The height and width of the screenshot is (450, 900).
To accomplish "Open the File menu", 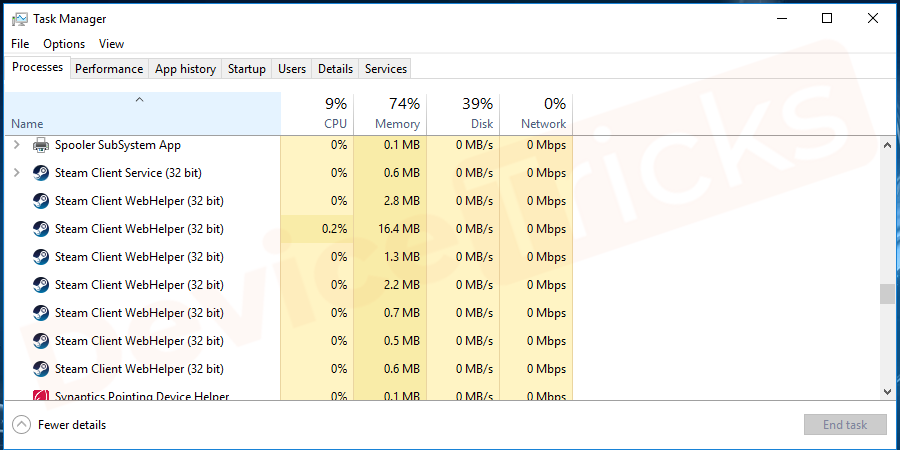I will [20, 44].
